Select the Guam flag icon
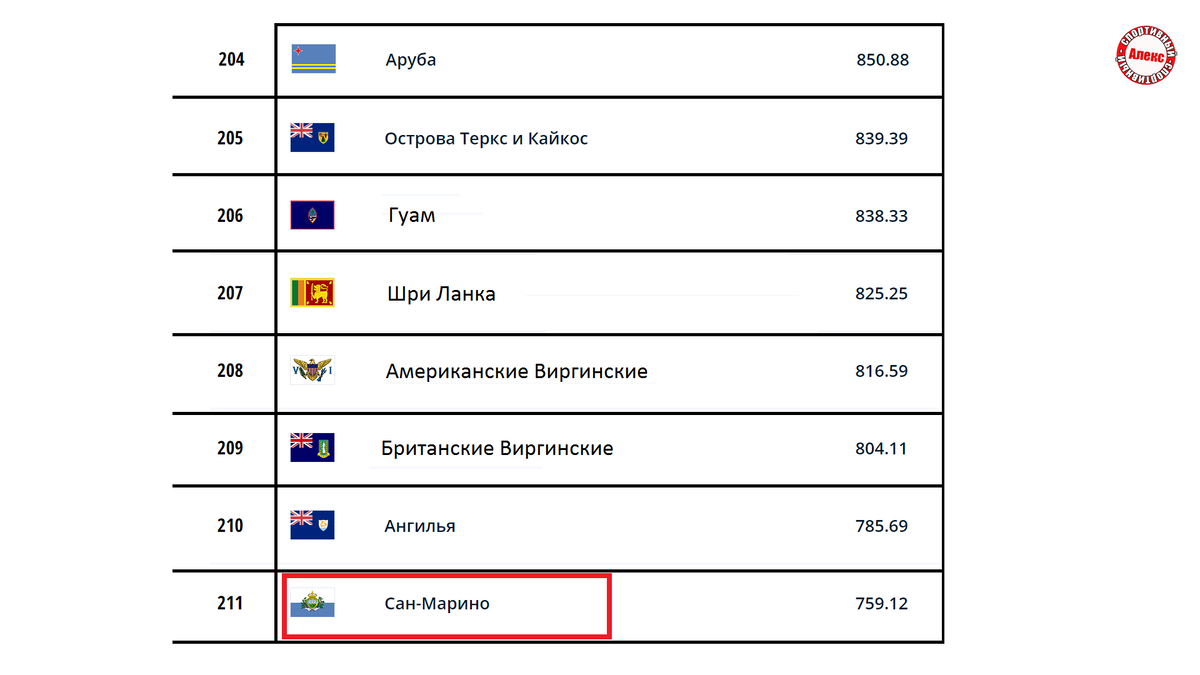Screen dimensions: 1200x675 [x=312, y=215]
